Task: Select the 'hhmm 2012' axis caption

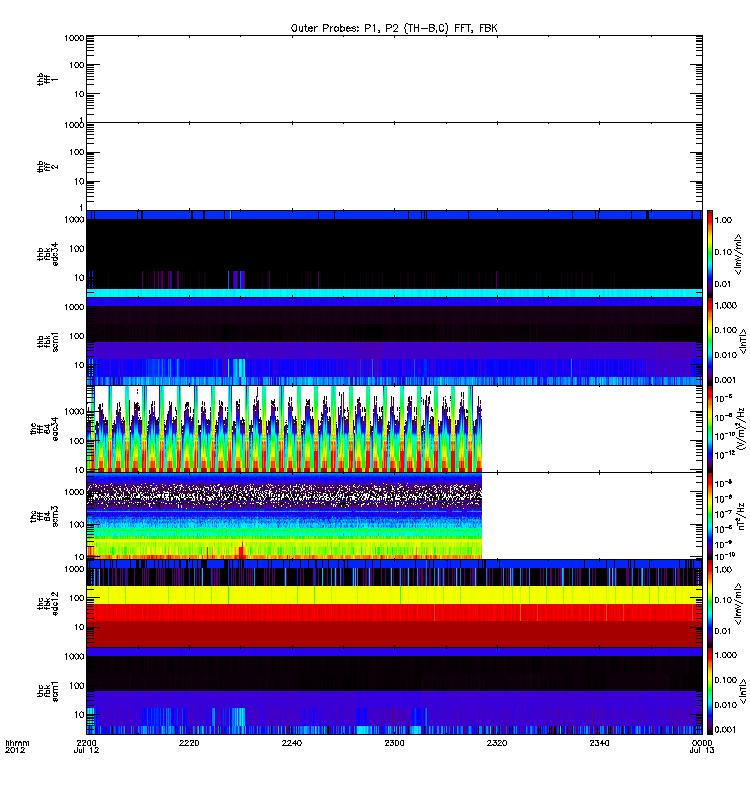Action: 17,746
